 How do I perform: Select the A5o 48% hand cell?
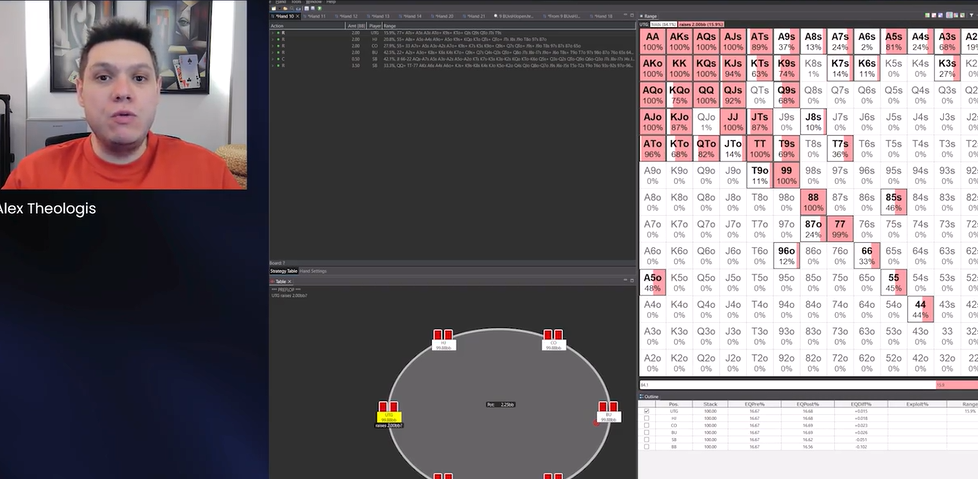652,283
